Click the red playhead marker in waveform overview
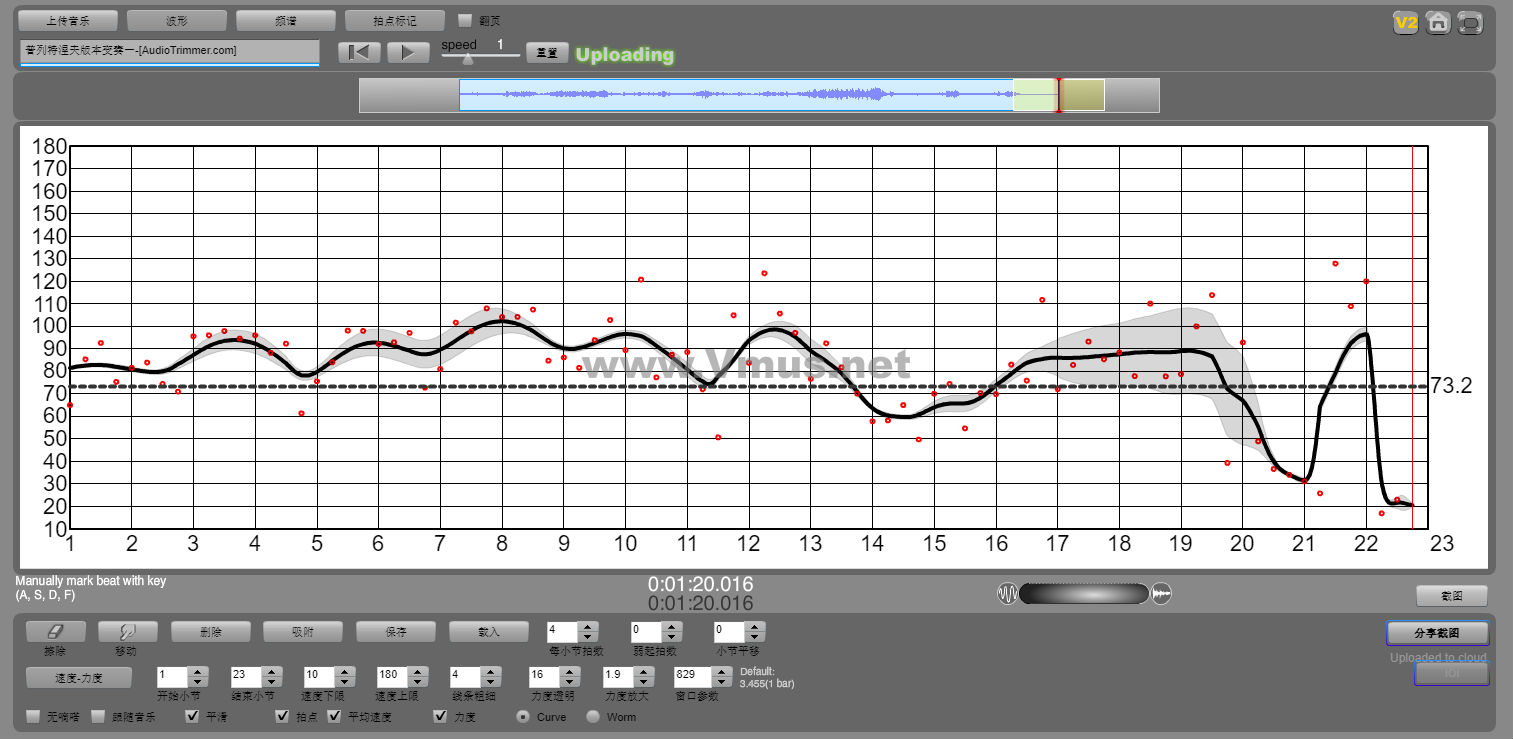Image resolution: width=1513 pixels, height=739 pixels. point(1059,95)
